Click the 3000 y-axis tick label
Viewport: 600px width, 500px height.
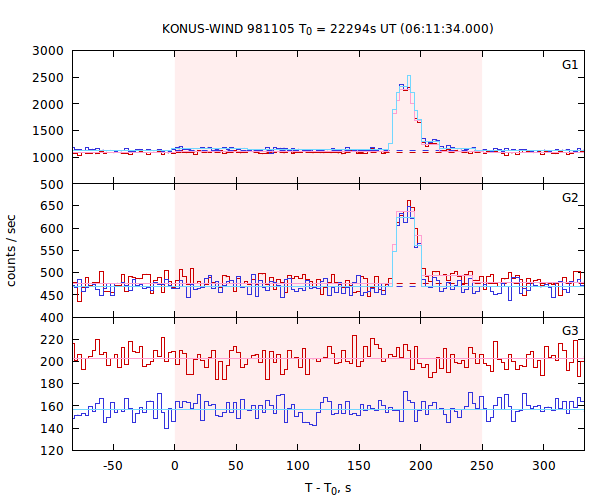[48, 50]
